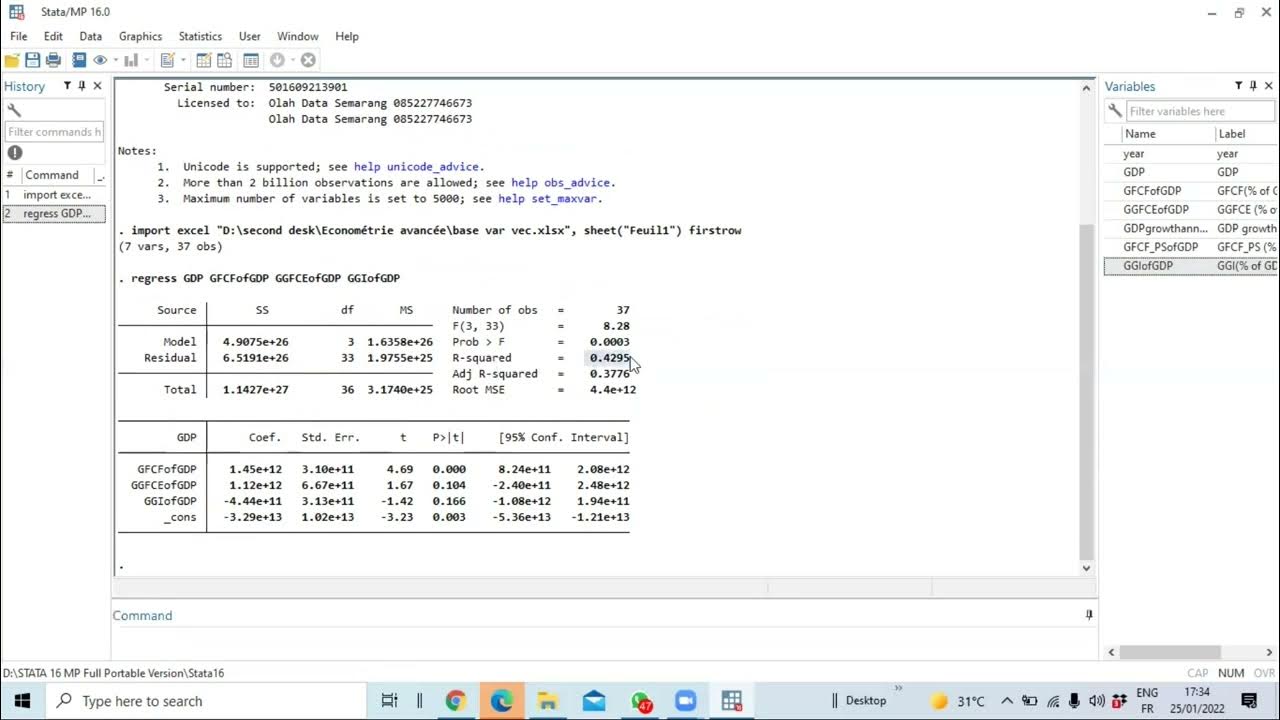Screen dimensions: 1280x720
Task: Expand Viewer icon dropdown arrow
Action: click(x=115, y=60)
